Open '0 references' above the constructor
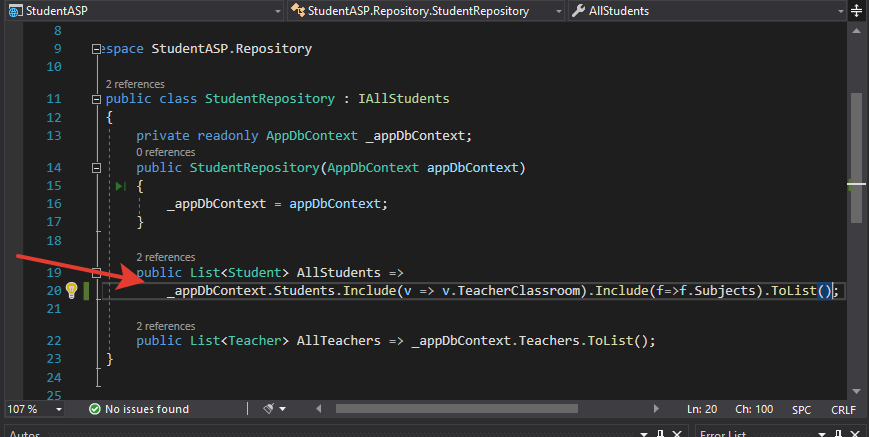Screen dimensions: 869x437 (x=166, y=152)
